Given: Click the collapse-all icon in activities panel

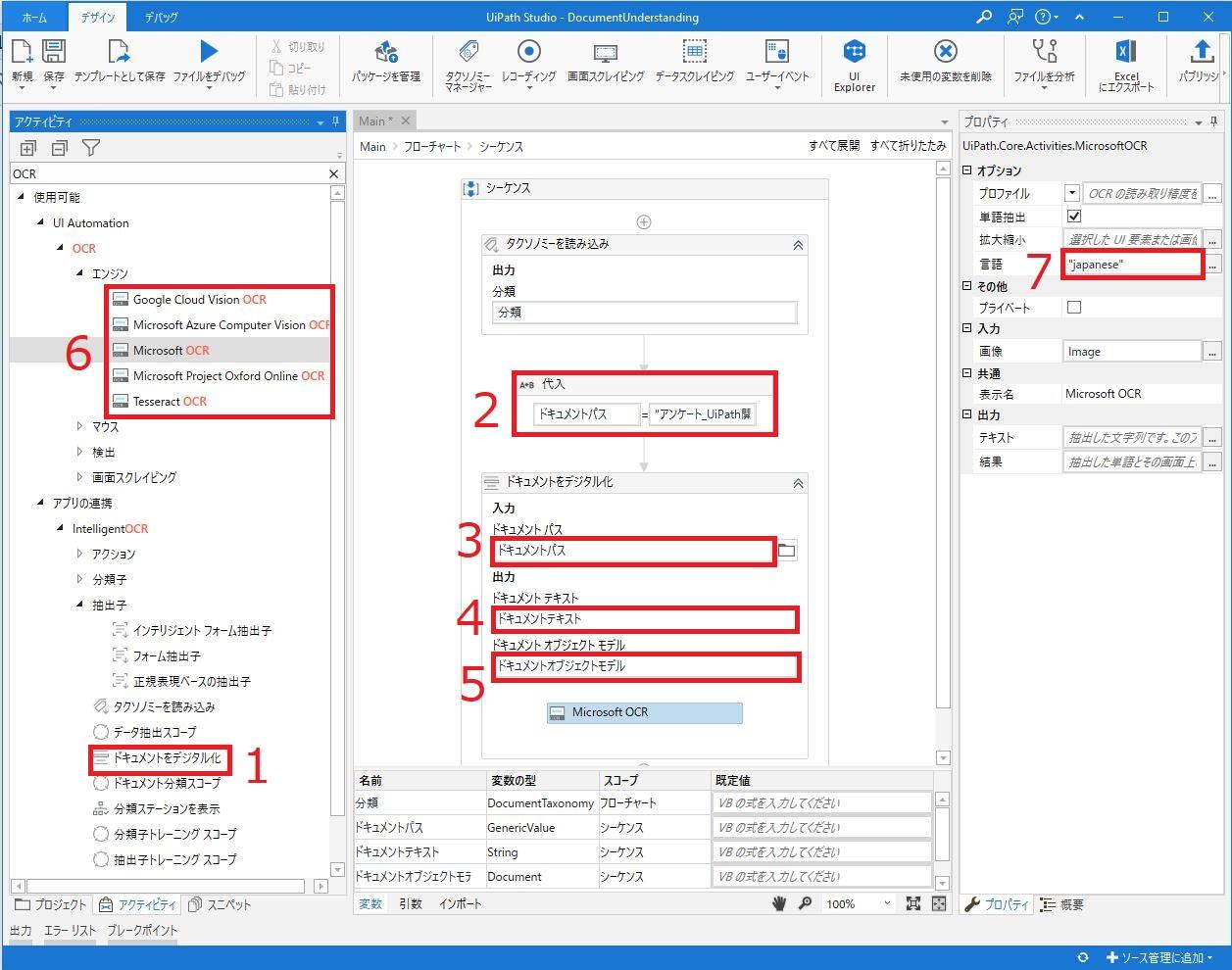Looking at the screenshot, I should pyautogui.click(x=60, y=148).
